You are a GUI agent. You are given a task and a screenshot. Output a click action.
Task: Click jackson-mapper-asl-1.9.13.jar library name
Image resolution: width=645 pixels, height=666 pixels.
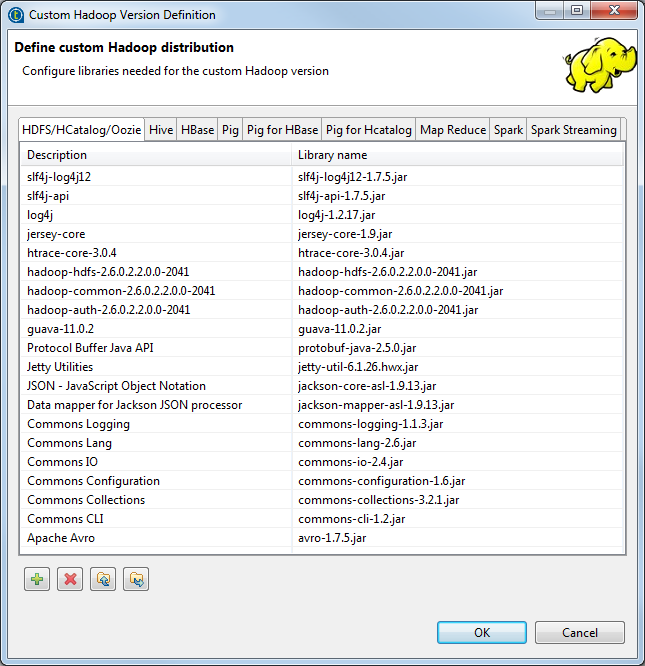376,405
